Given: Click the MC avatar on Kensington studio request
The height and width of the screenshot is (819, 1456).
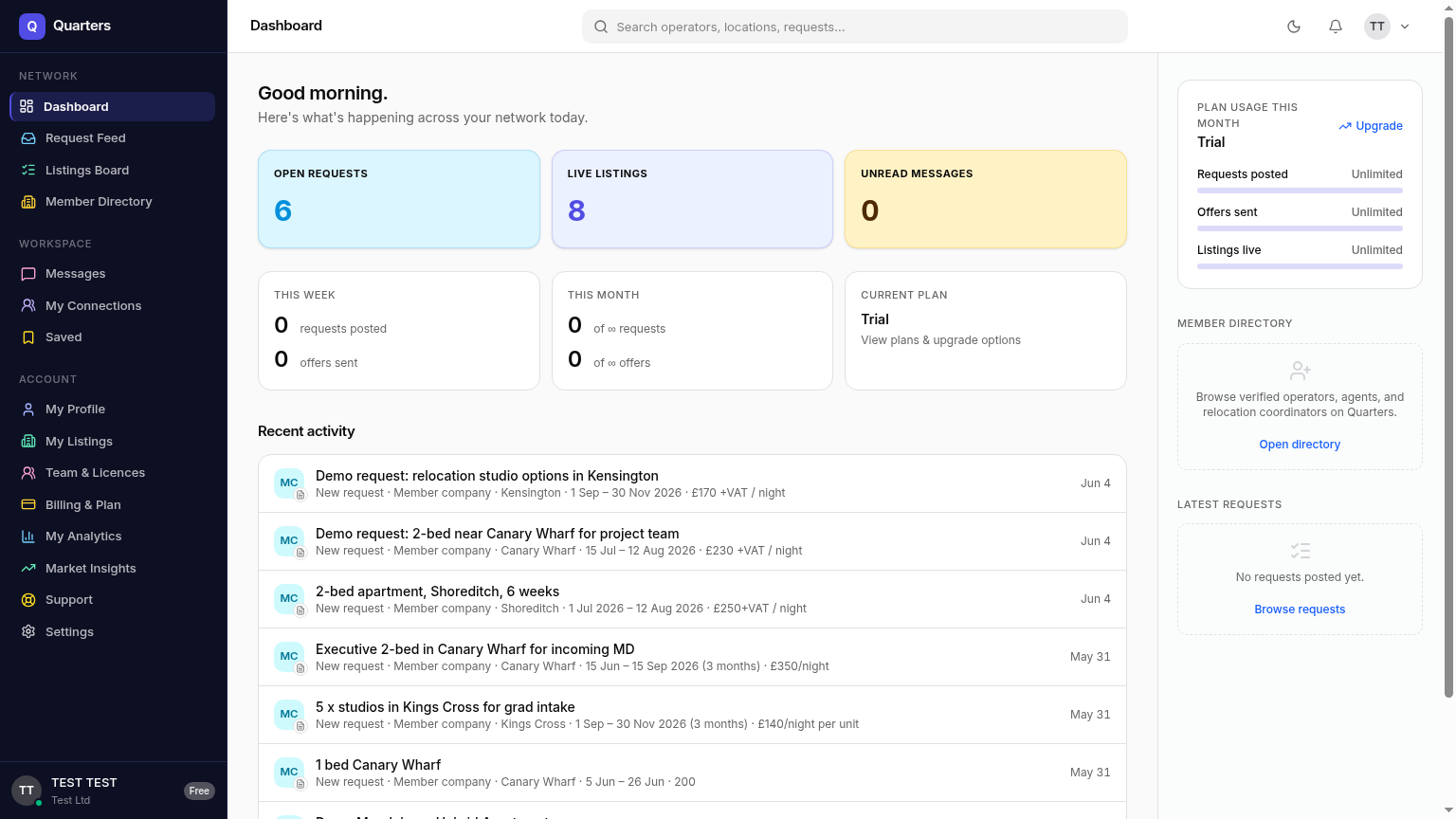Looking at the screenshot, I should click(x=289, y=483).
